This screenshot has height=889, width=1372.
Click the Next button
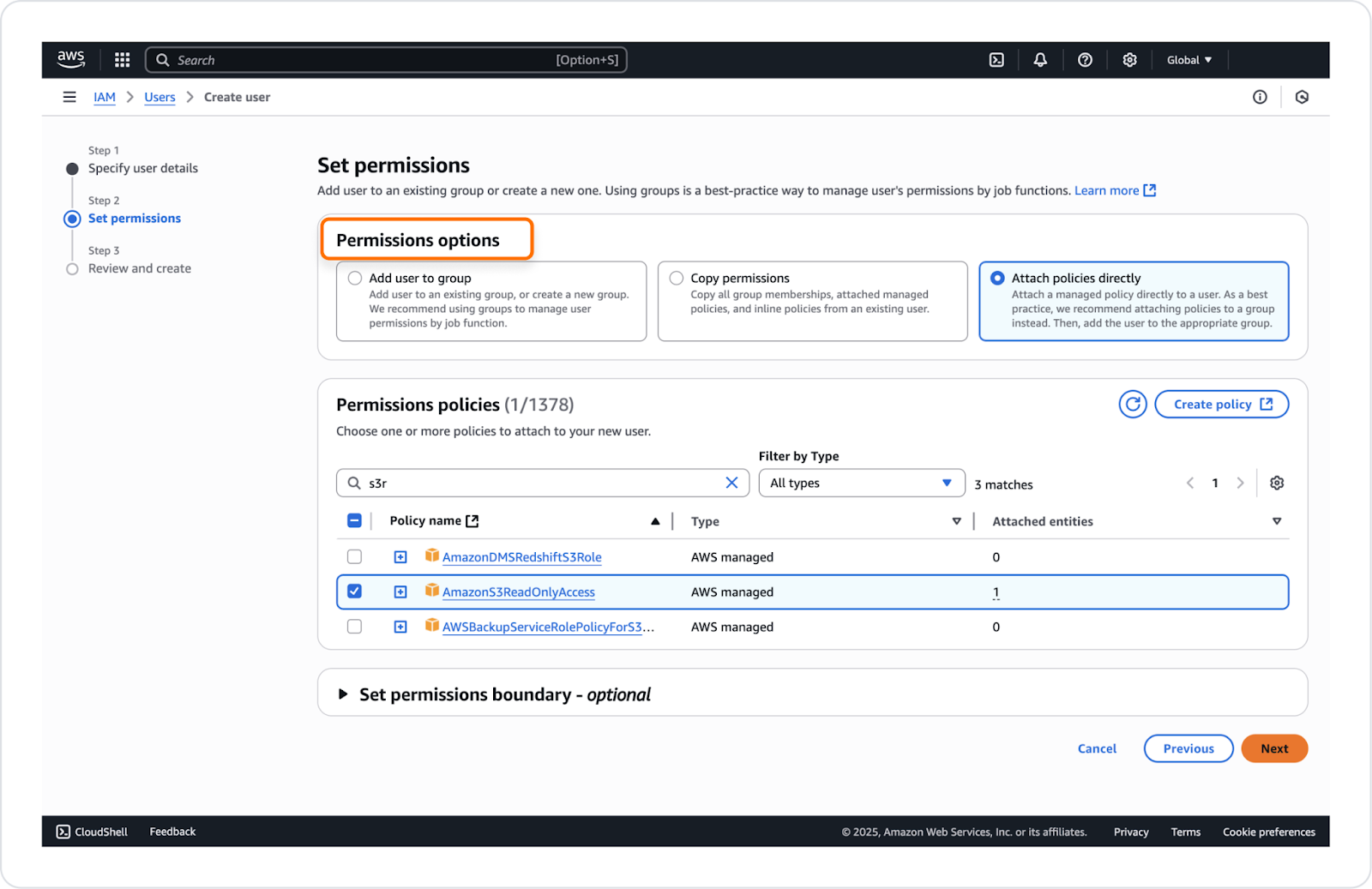tap(1274, 748)
